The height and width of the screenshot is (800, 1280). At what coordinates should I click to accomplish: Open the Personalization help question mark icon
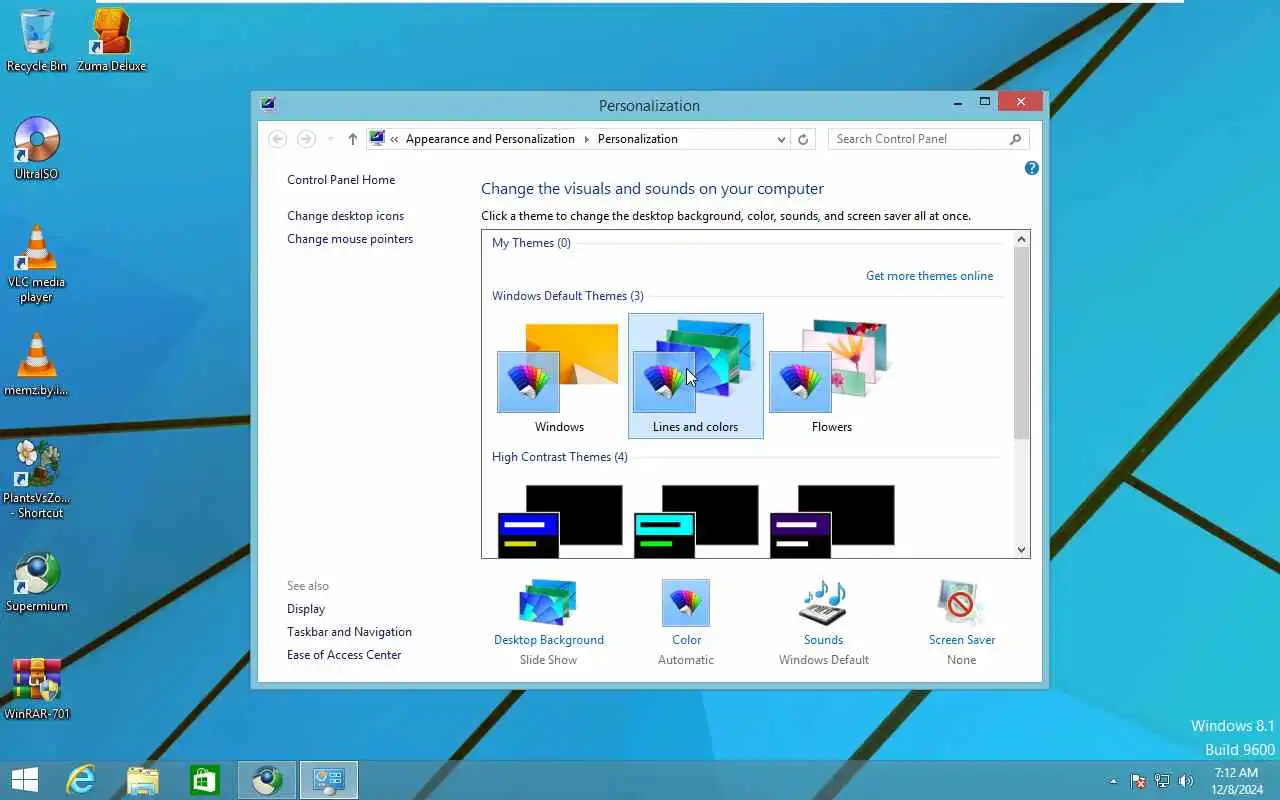pos(1032,168)
